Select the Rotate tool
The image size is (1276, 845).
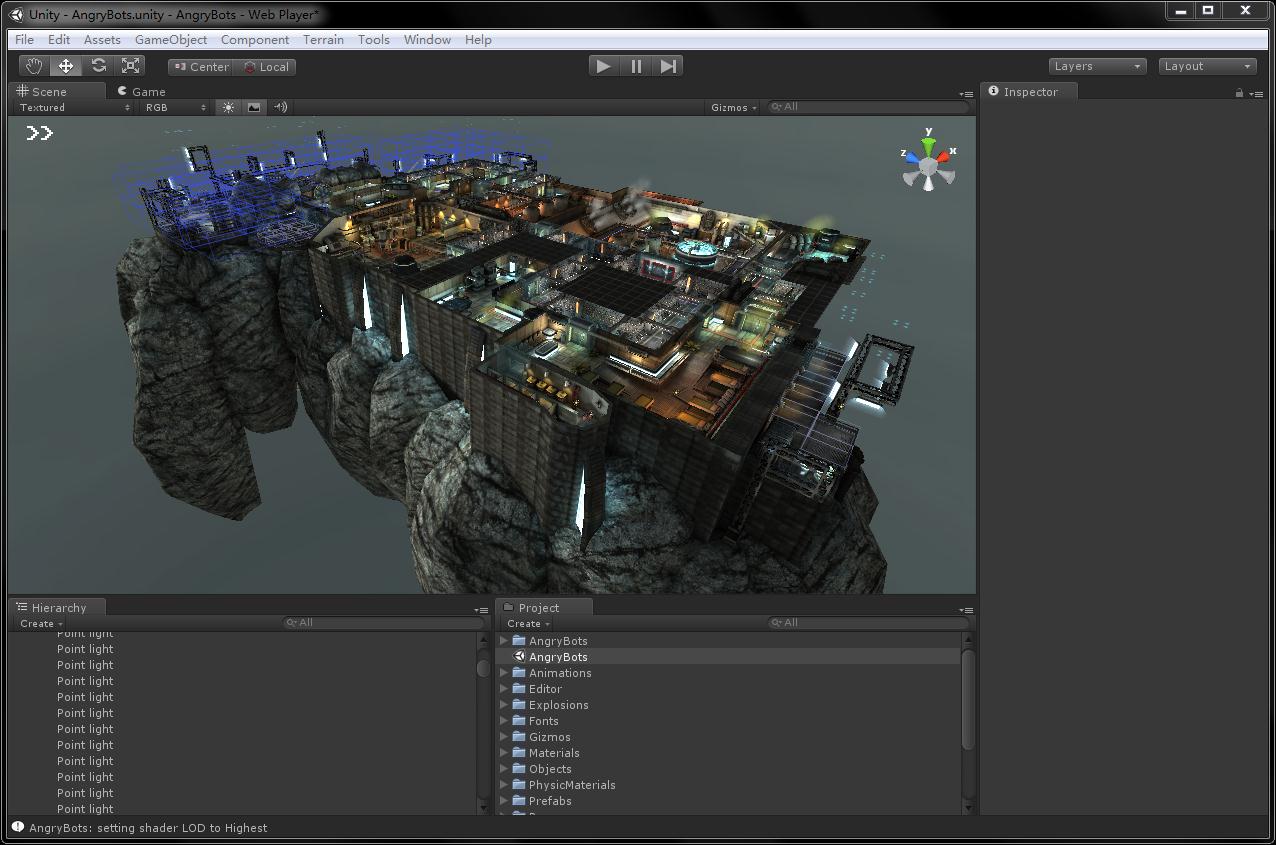tap(98, 66)
